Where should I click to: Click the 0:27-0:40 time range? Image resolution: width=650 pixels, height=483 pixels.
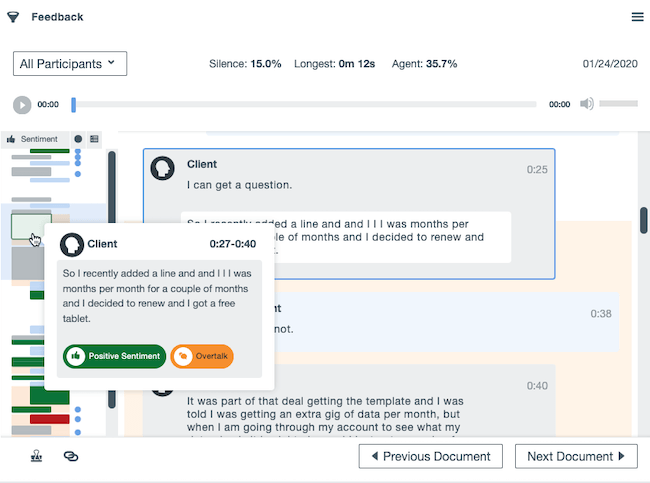tap(233, 244)
